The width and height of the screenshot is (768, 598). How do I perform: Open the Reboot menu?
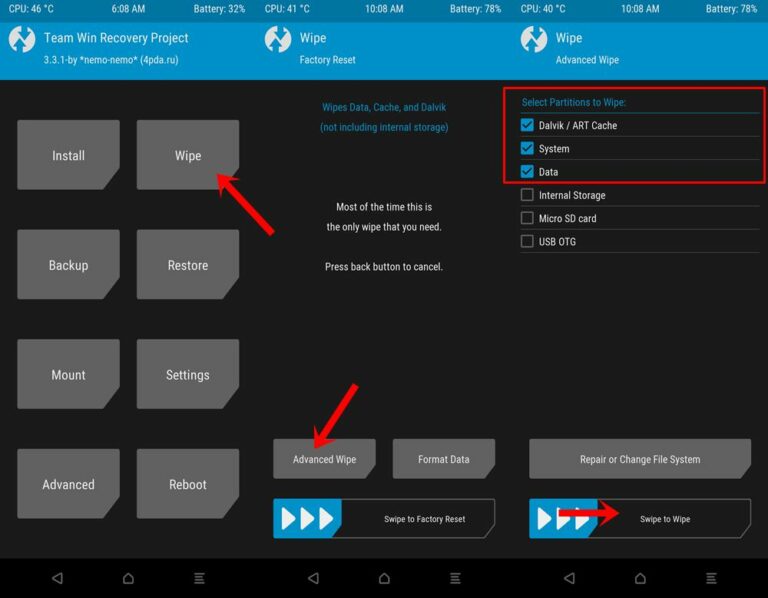188,484
